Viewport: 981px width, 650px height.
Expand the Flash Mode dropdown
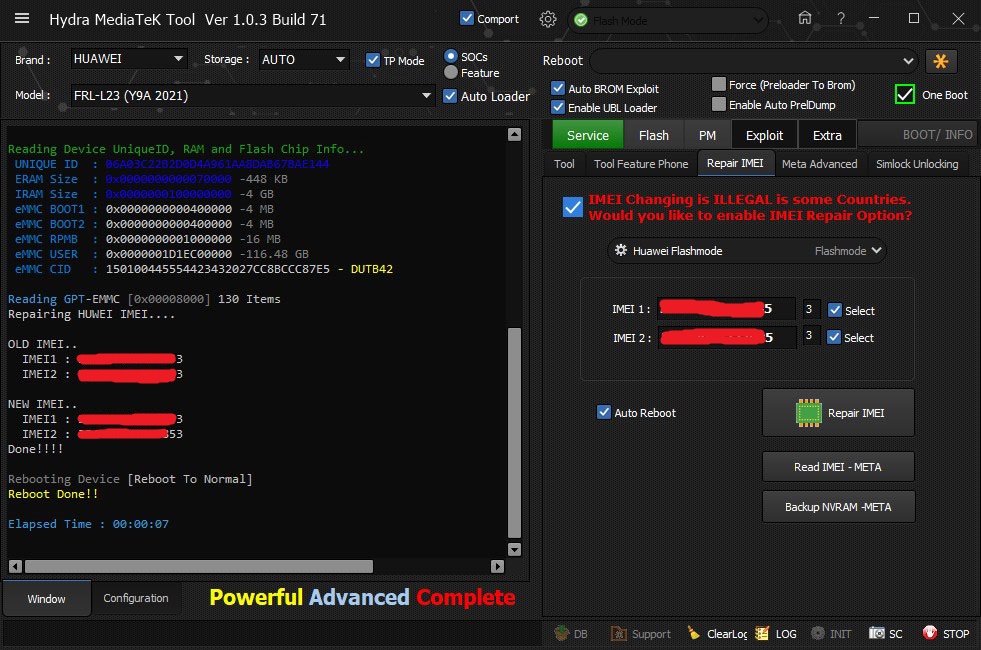pyautogui.click(x=668, y=21)
